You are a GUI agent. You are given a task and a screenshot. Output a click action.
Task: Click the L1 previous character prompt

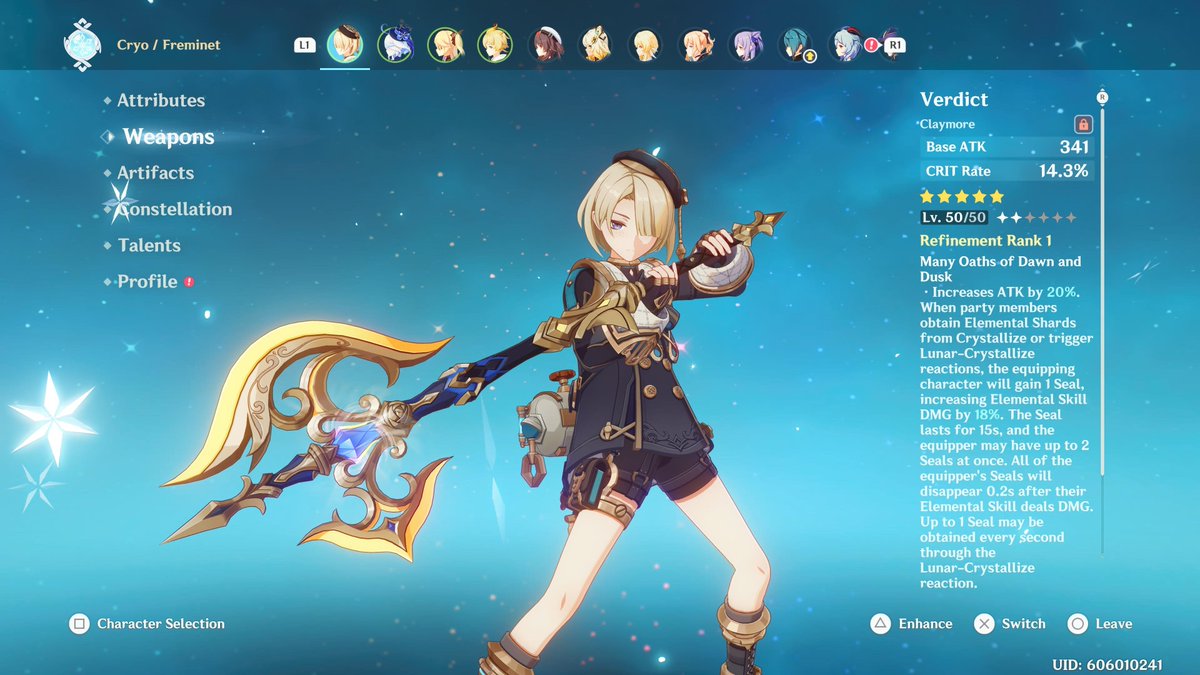[304, 45]
